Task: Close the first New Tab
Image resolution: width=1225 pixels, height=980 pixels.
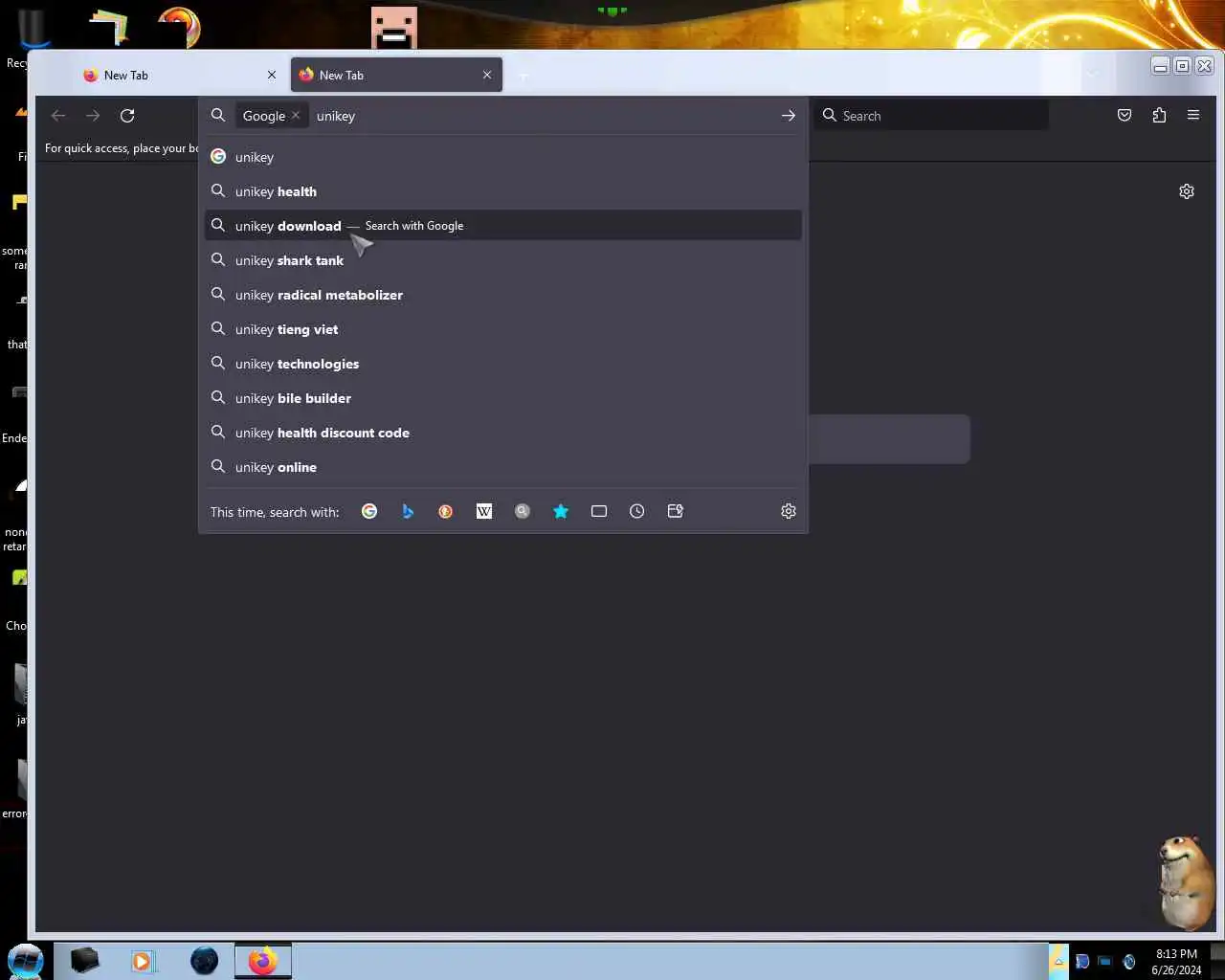Action: click(x=272, y=75)
